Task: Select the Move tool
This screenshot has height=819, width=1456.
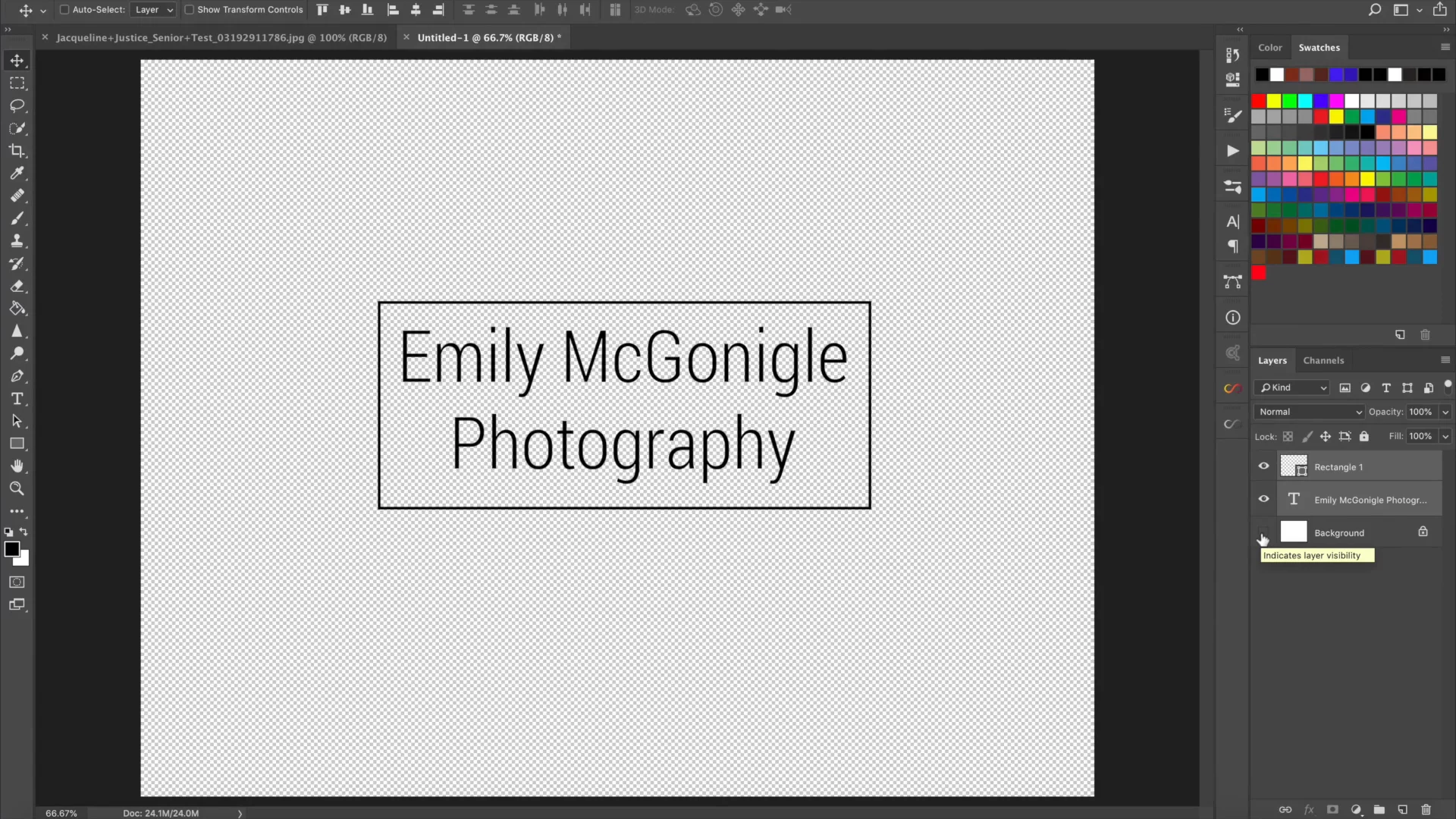Action: tap(17, 61)
